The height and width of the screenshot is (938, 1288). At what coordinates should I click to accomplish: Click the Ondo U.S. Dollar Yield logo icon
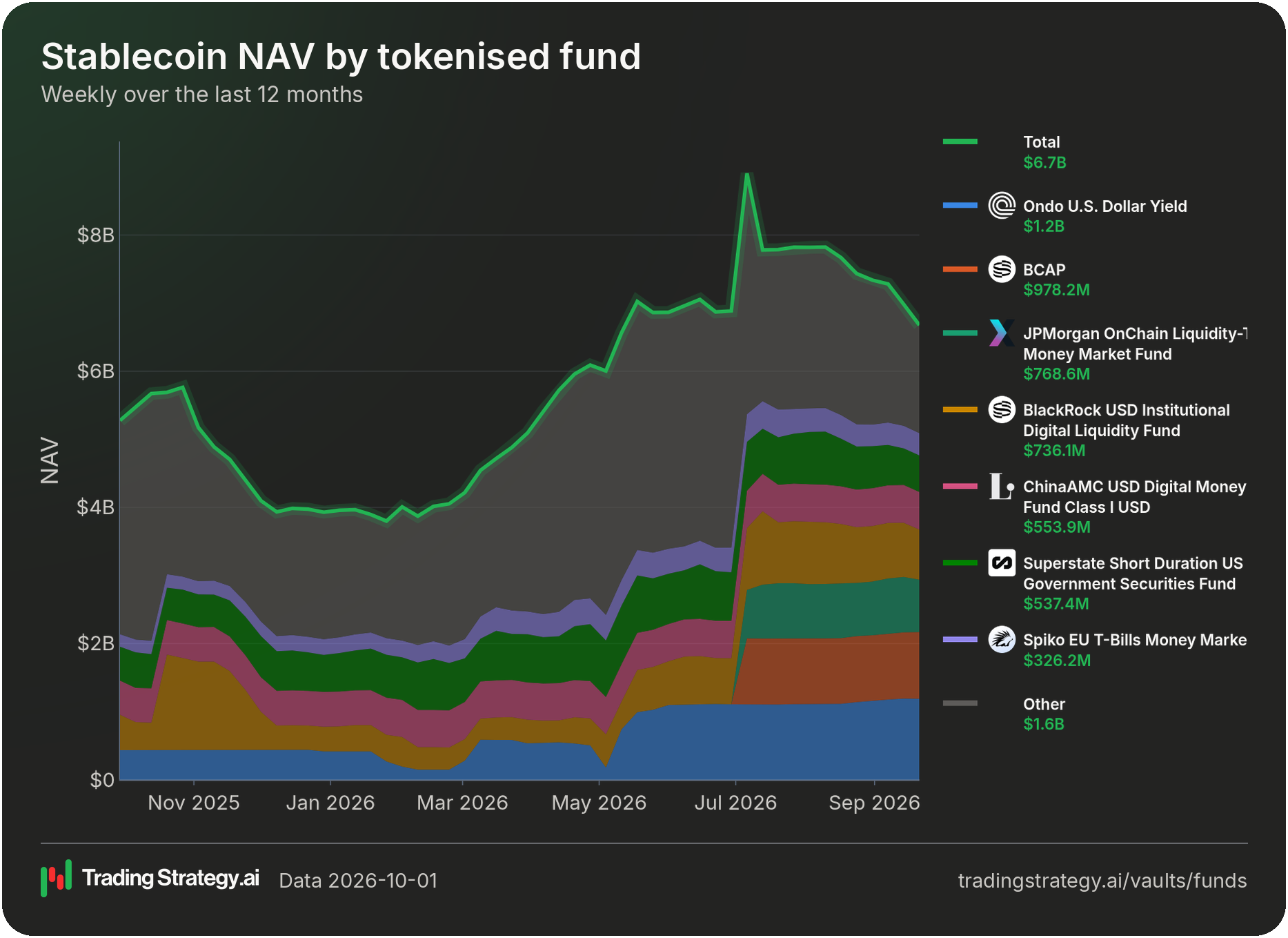pyautogui.click(x=1002, y=206)
